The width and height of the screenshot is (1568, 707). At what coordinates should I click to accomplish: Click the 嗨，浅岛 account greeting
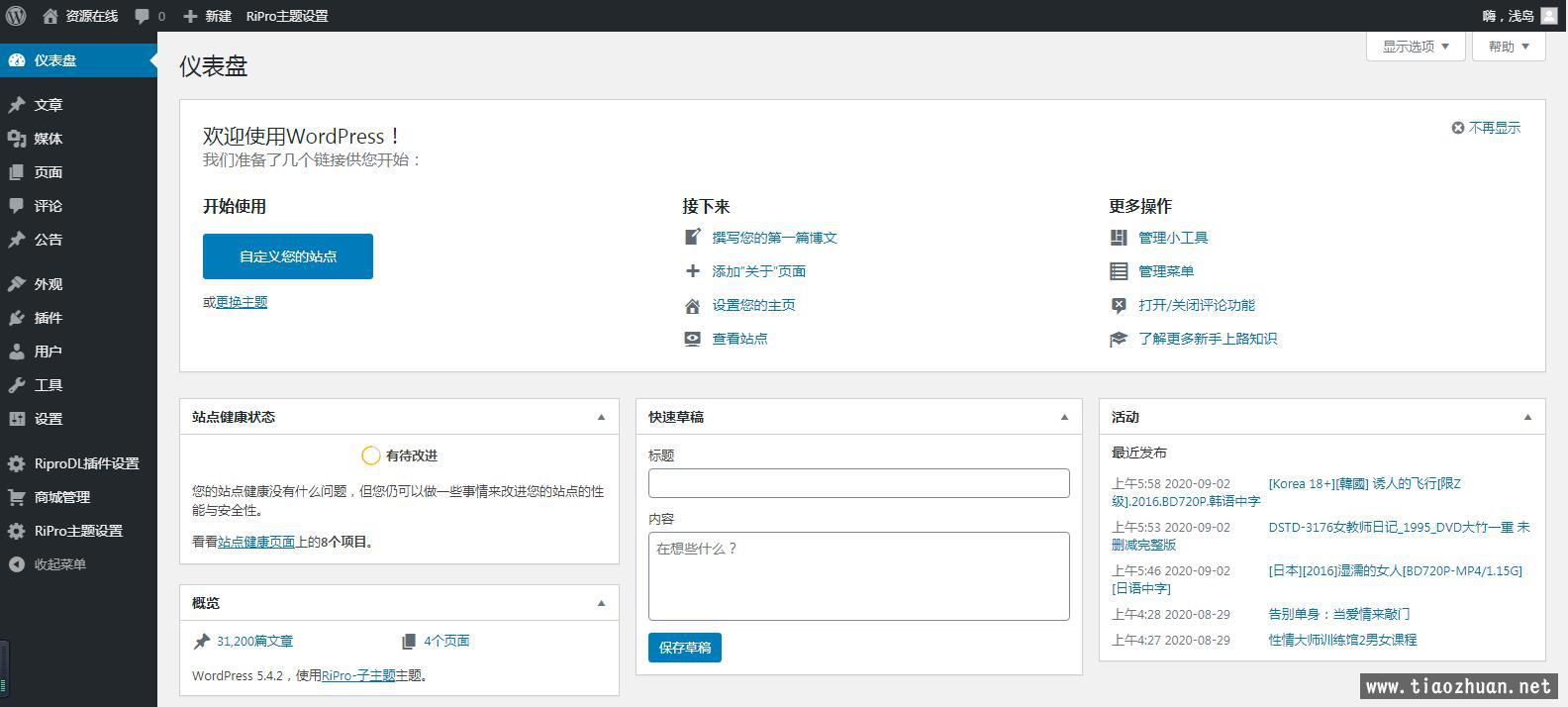tap(1509, 16)
